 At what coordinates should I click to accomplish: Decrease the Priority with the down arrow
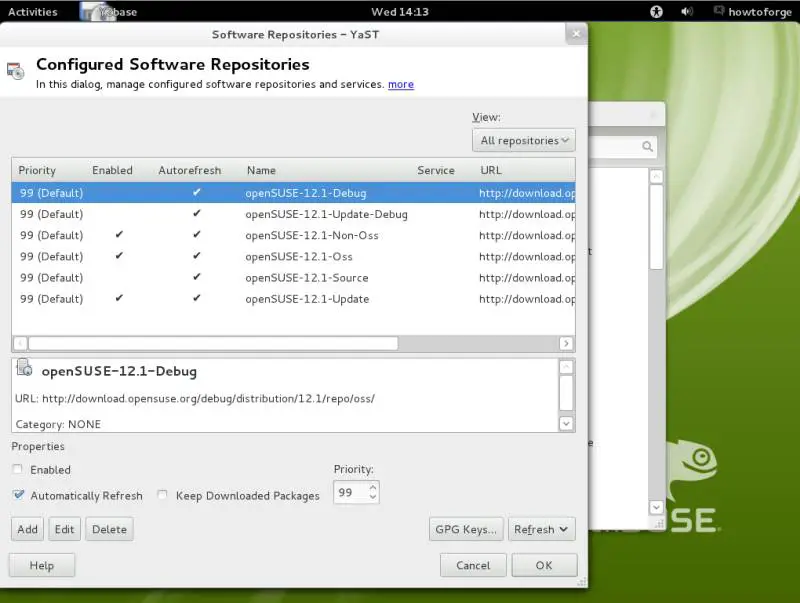[373, 497]
